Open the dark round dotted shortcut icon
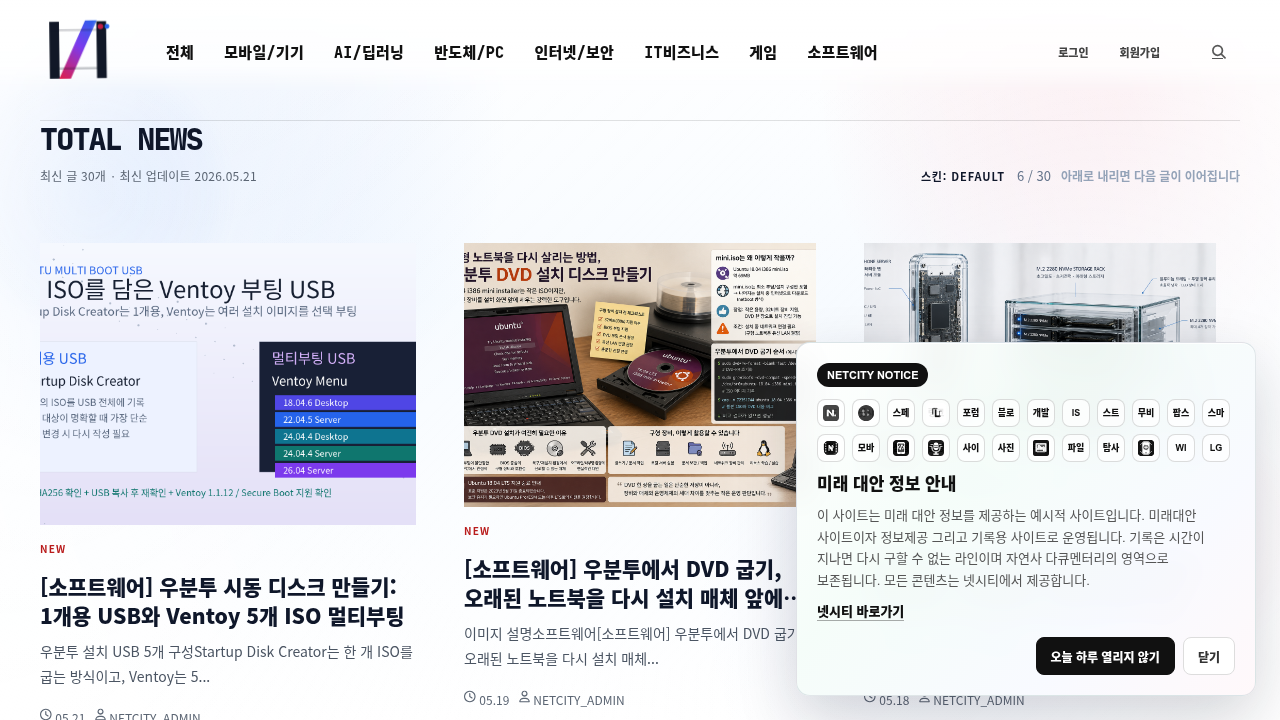Screen dimensions: 1280x720 click(x=866, y=413)
